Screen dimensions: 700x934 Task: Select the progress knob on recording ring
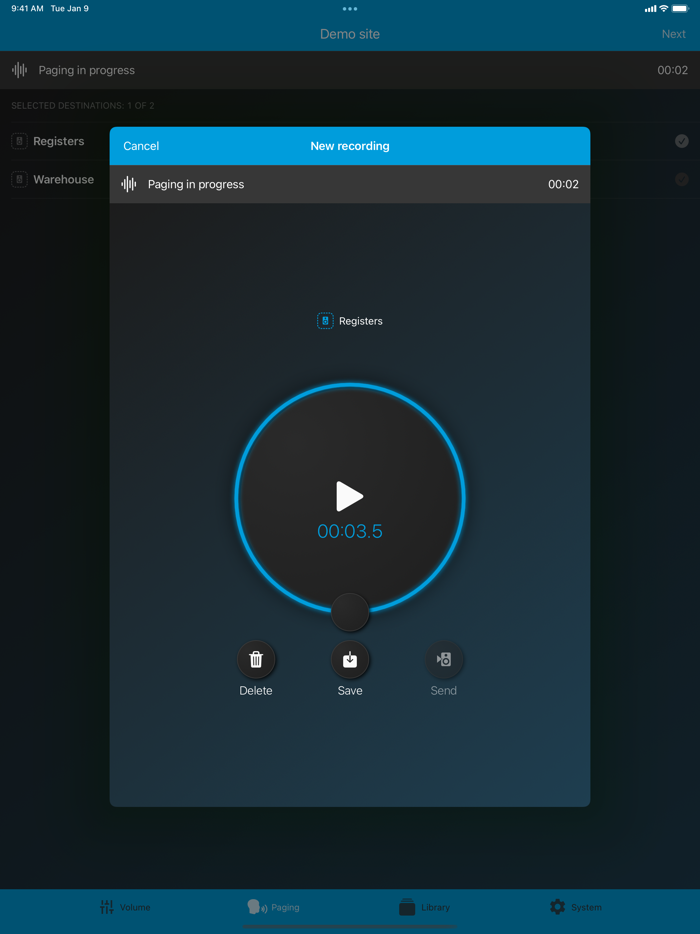pyautogui.click(x=350, y=612)
